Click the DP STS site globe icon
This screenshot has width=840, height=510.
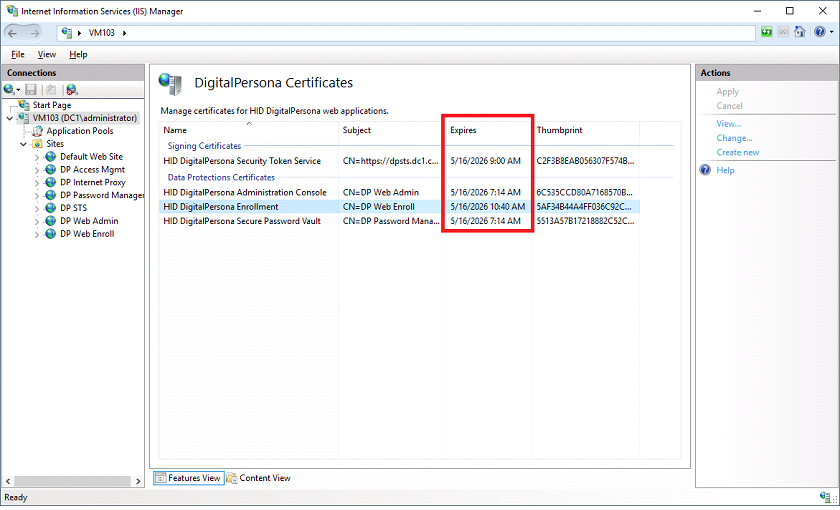click(50, 208)
